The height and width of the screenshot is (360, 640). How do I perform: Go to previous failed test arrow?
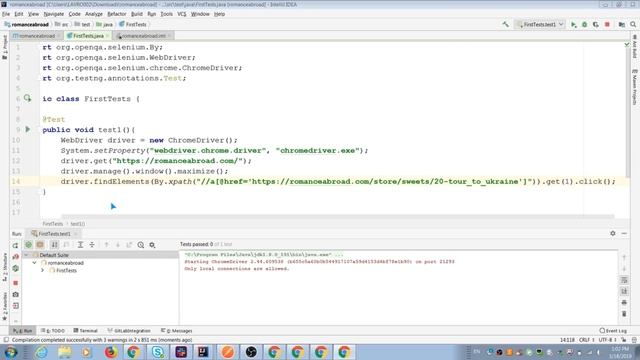(x=106, y=245)
